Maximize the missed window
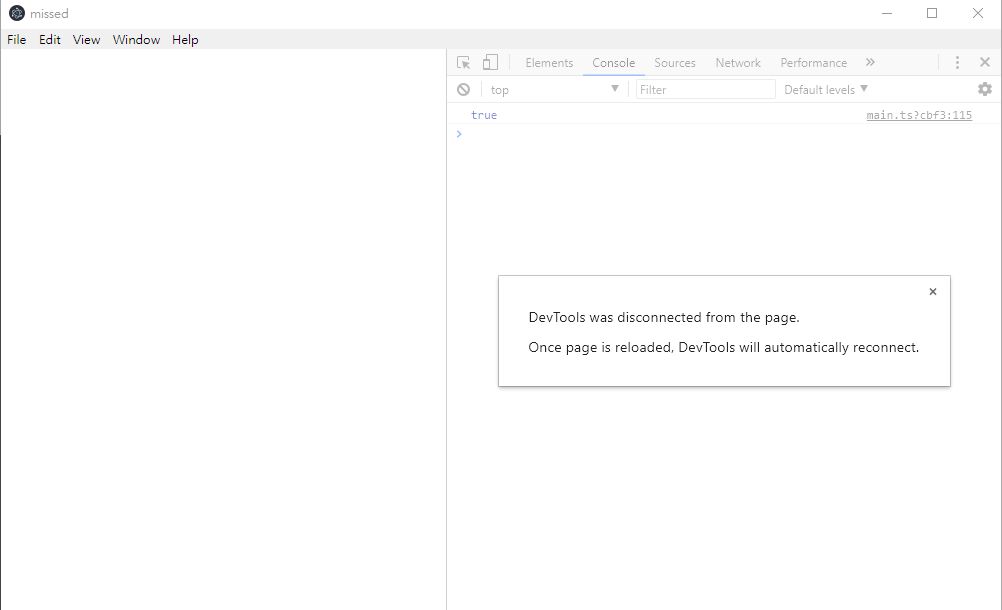 tap(932, 13)
